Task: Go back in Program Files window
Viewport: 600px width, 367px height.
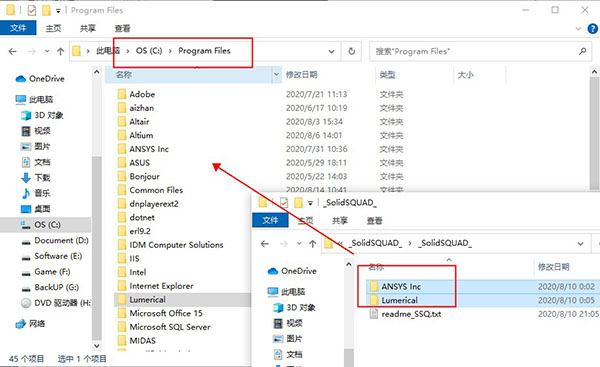Action: coord(13,51)
